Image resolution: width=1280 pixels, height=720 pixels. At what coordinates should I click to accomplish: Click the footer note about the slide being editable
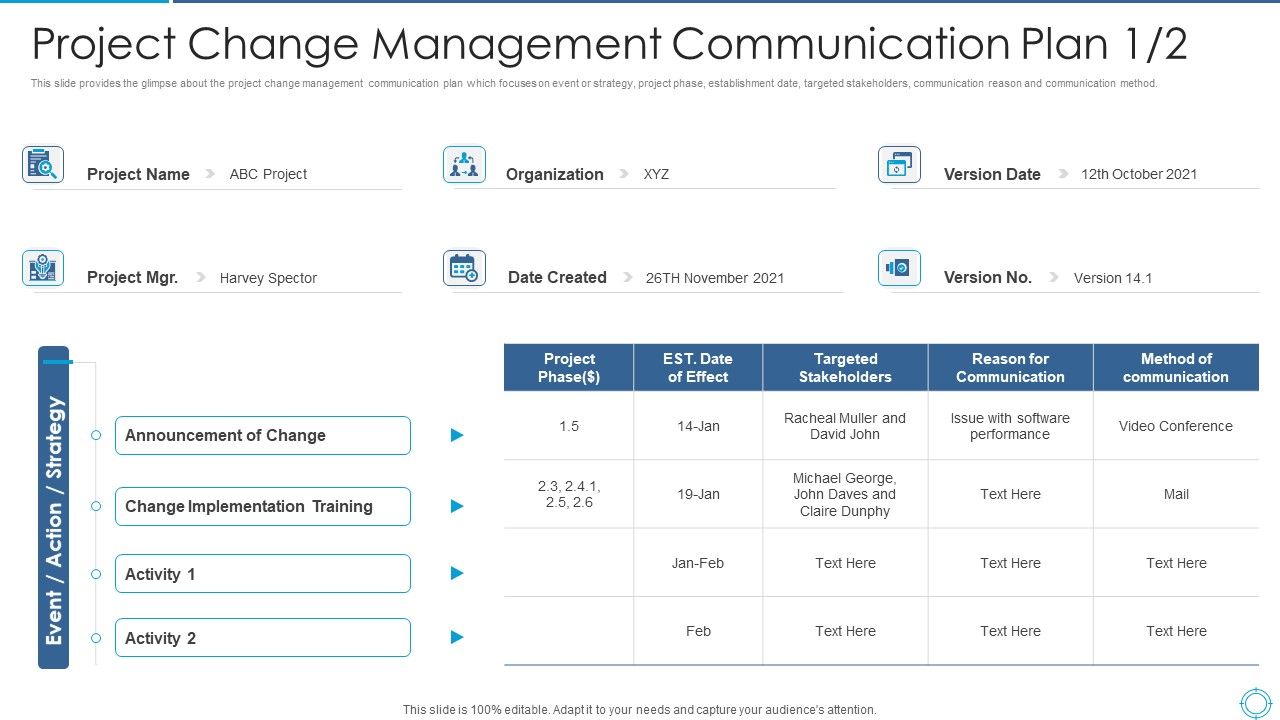[640, 710]
